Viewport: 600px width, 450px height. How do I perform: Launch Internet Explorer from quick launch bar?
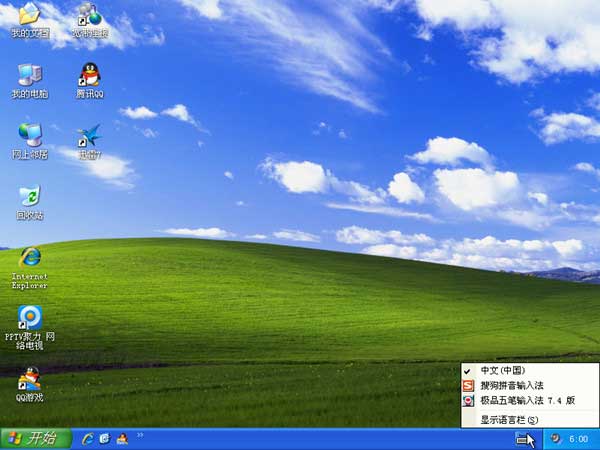(88, 439)
